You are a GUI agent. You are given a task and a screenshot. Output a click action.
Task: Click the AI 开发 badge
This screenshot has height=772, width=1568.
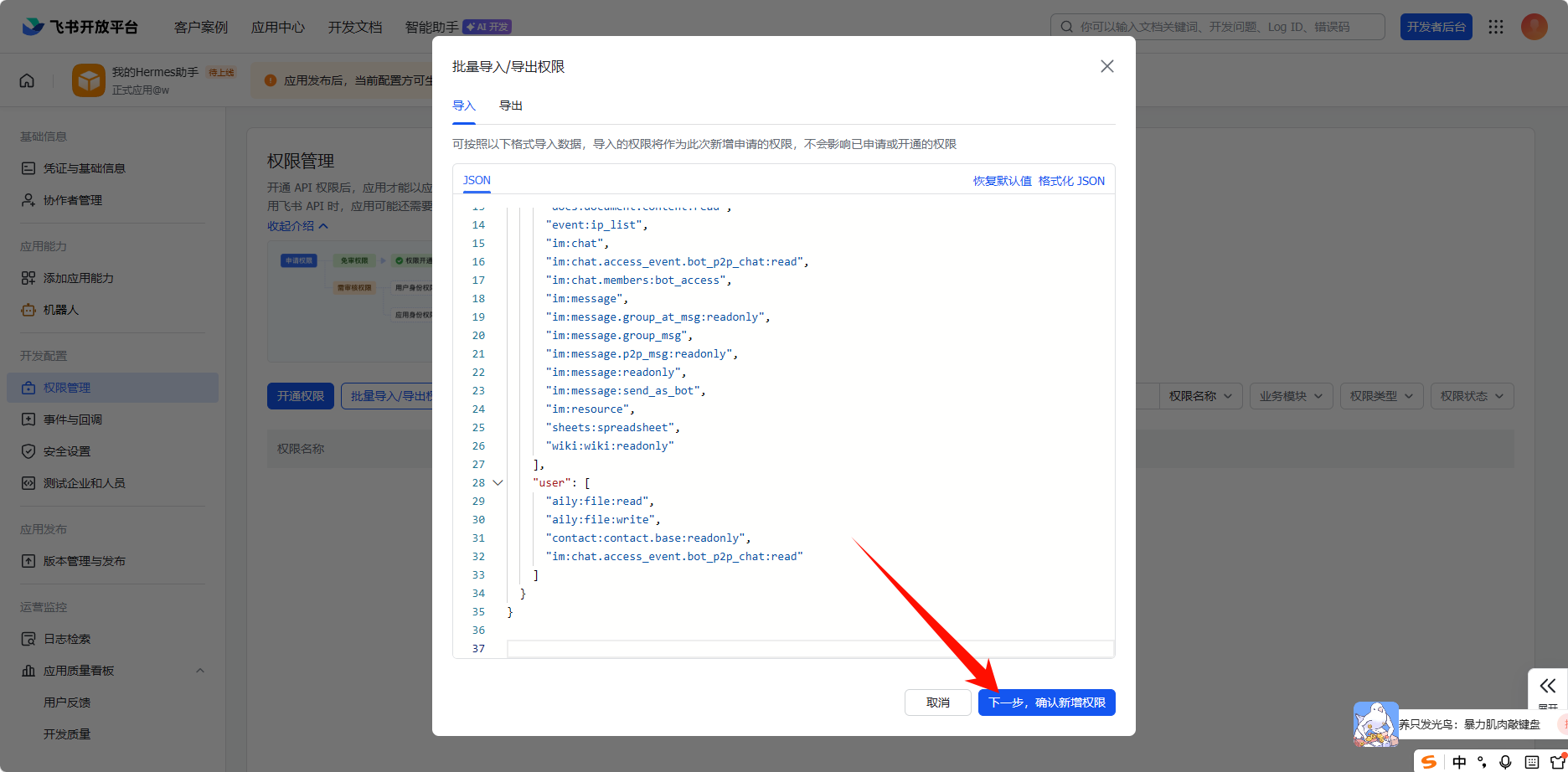(x=487, y=27)
